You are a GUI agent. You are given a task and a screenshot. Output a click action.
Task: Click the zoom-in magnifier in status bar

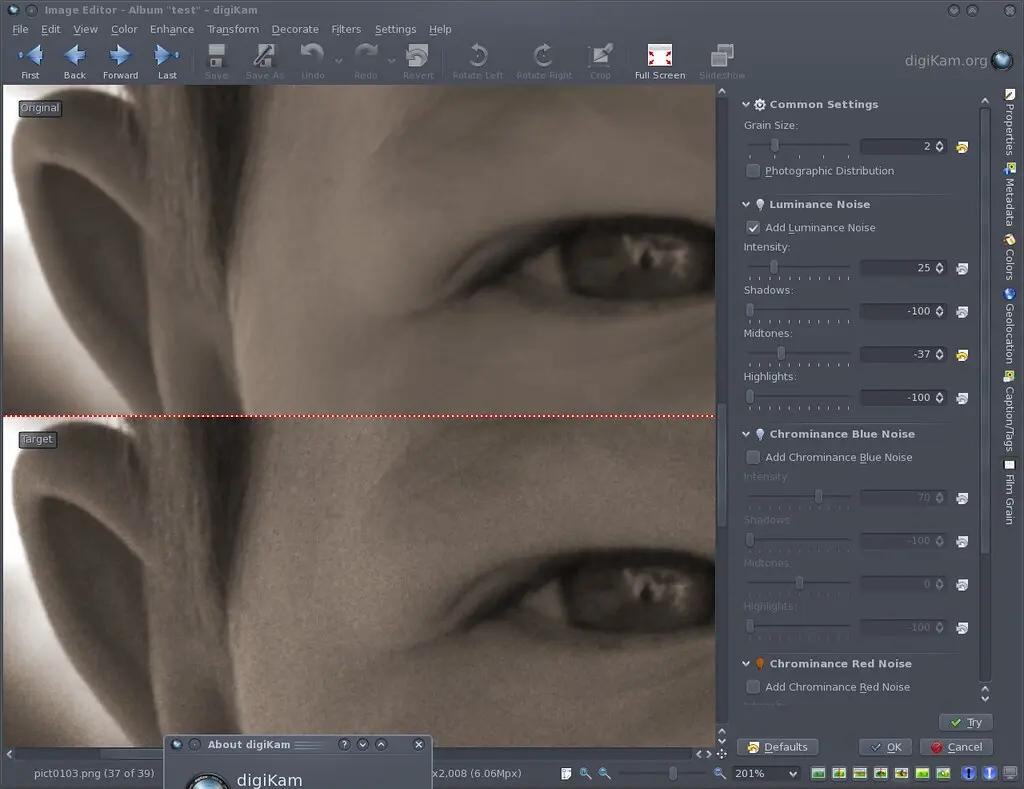click(719, 773)
